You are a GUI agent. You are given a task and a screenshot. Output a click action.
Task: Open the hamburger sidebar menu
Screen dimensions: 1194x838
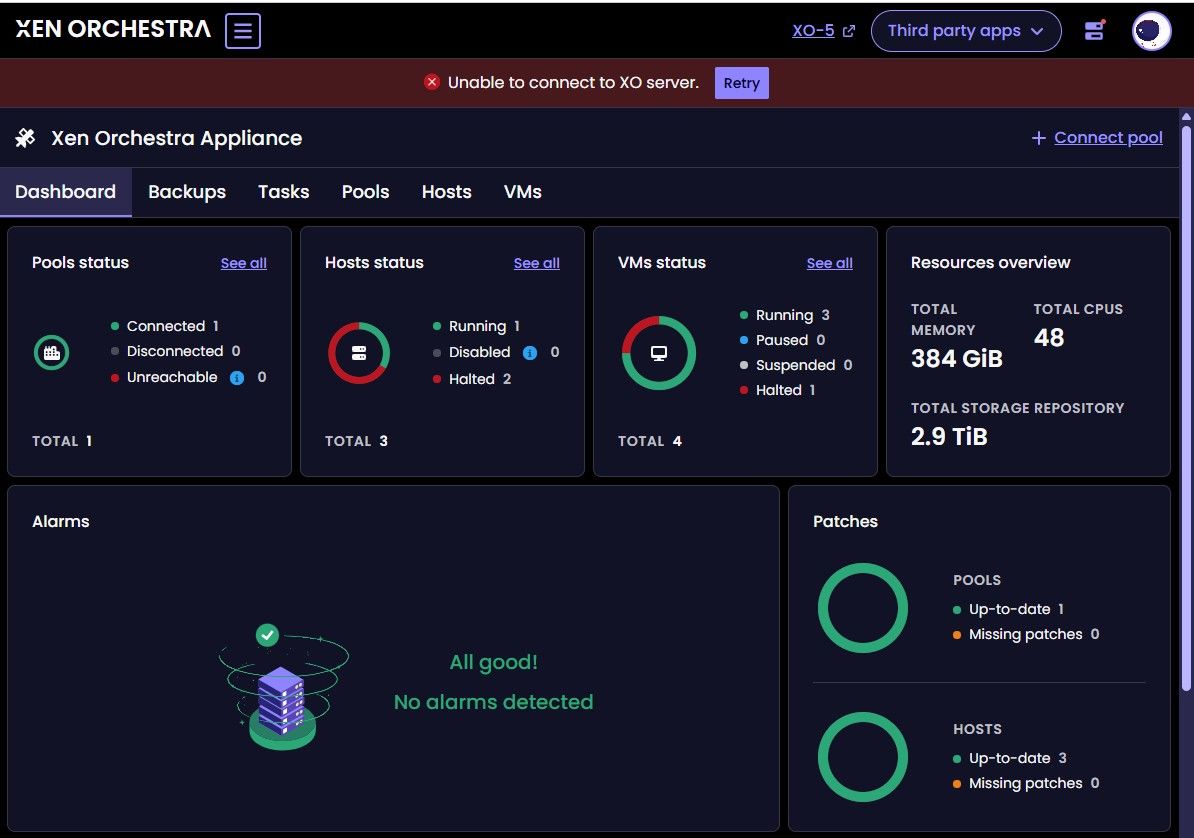243,30
